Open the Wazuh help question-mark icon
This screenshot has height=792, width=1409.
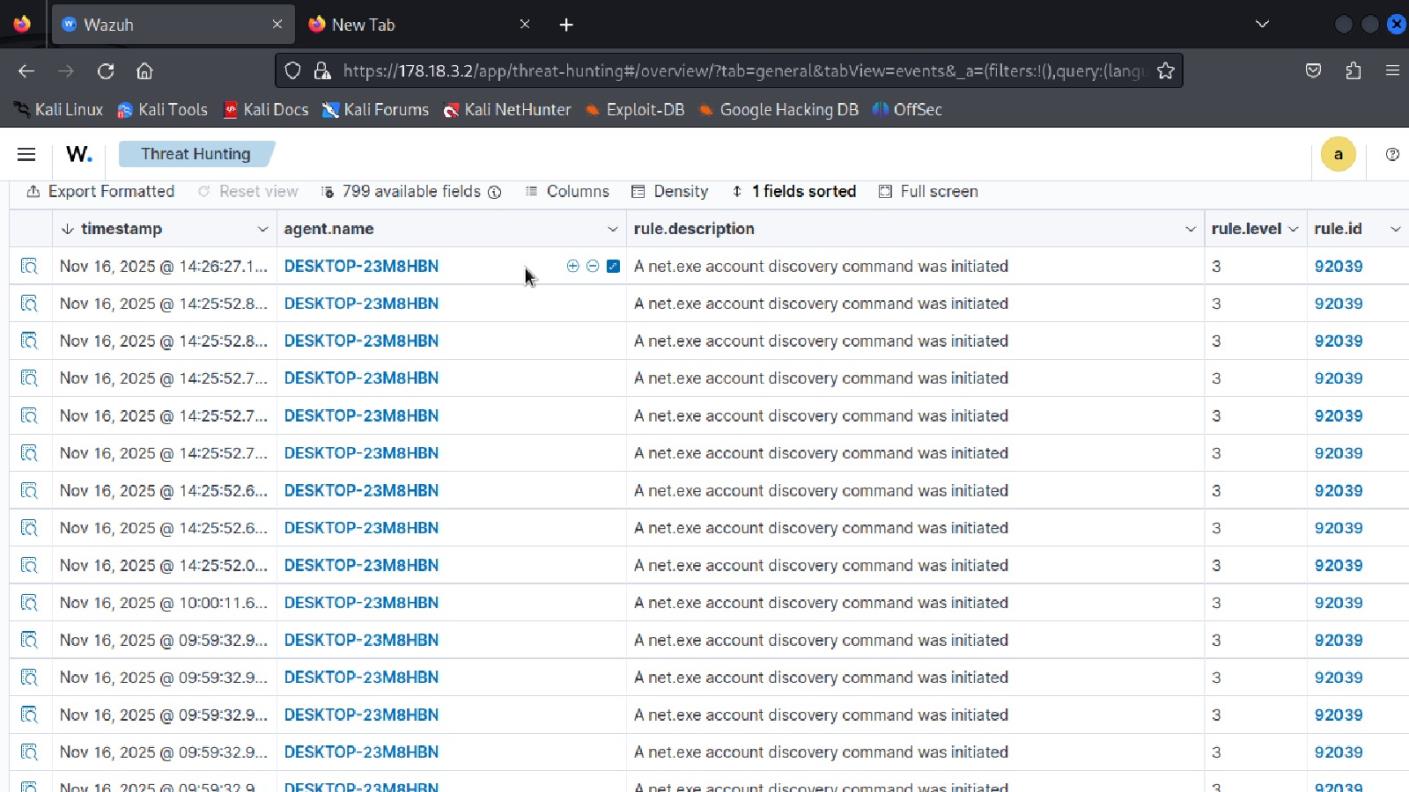1393,154
